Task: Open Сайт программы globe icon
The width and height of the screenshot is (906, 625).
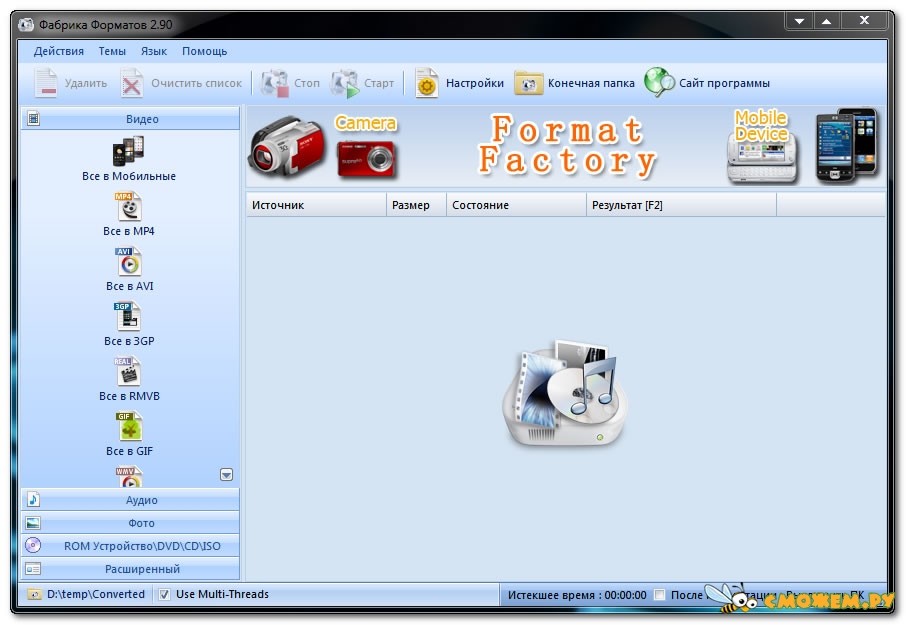Action: [659, 82]
